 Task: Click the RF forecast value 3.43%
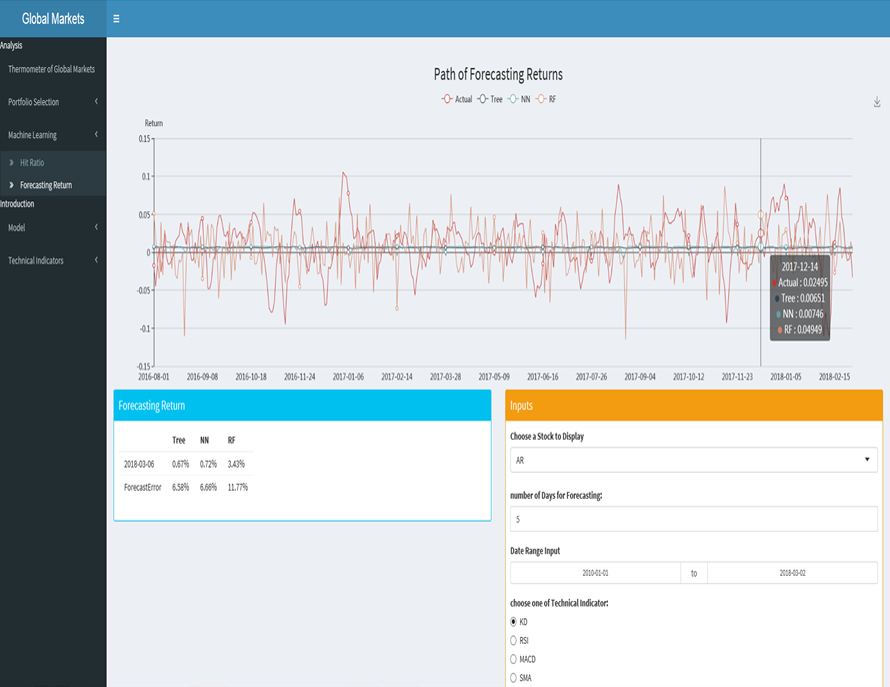[x=236, y=464]
